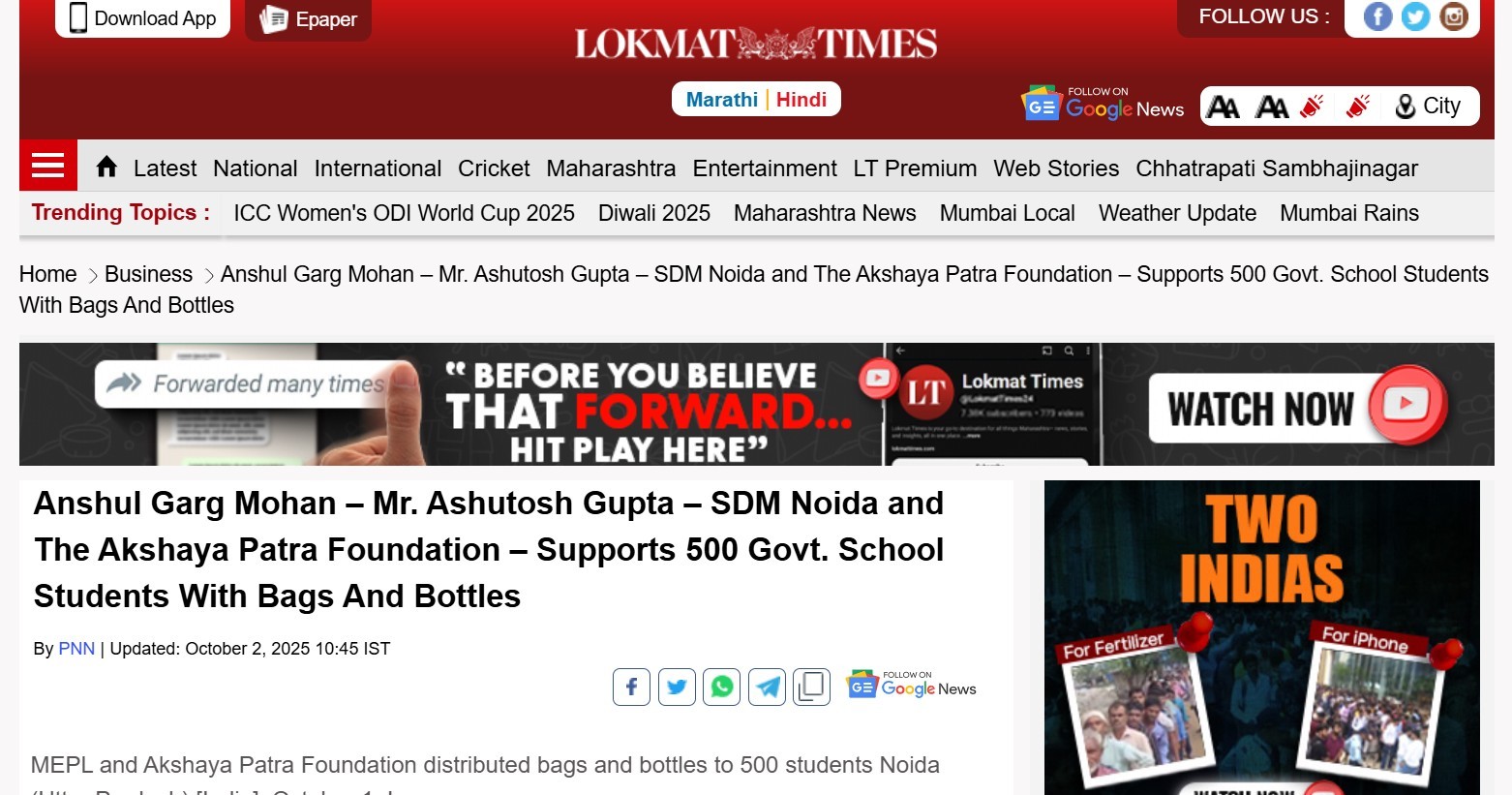This screenshot has height=795, width=1512.
Task: Copy article link icon
Action: coord(812,688)
